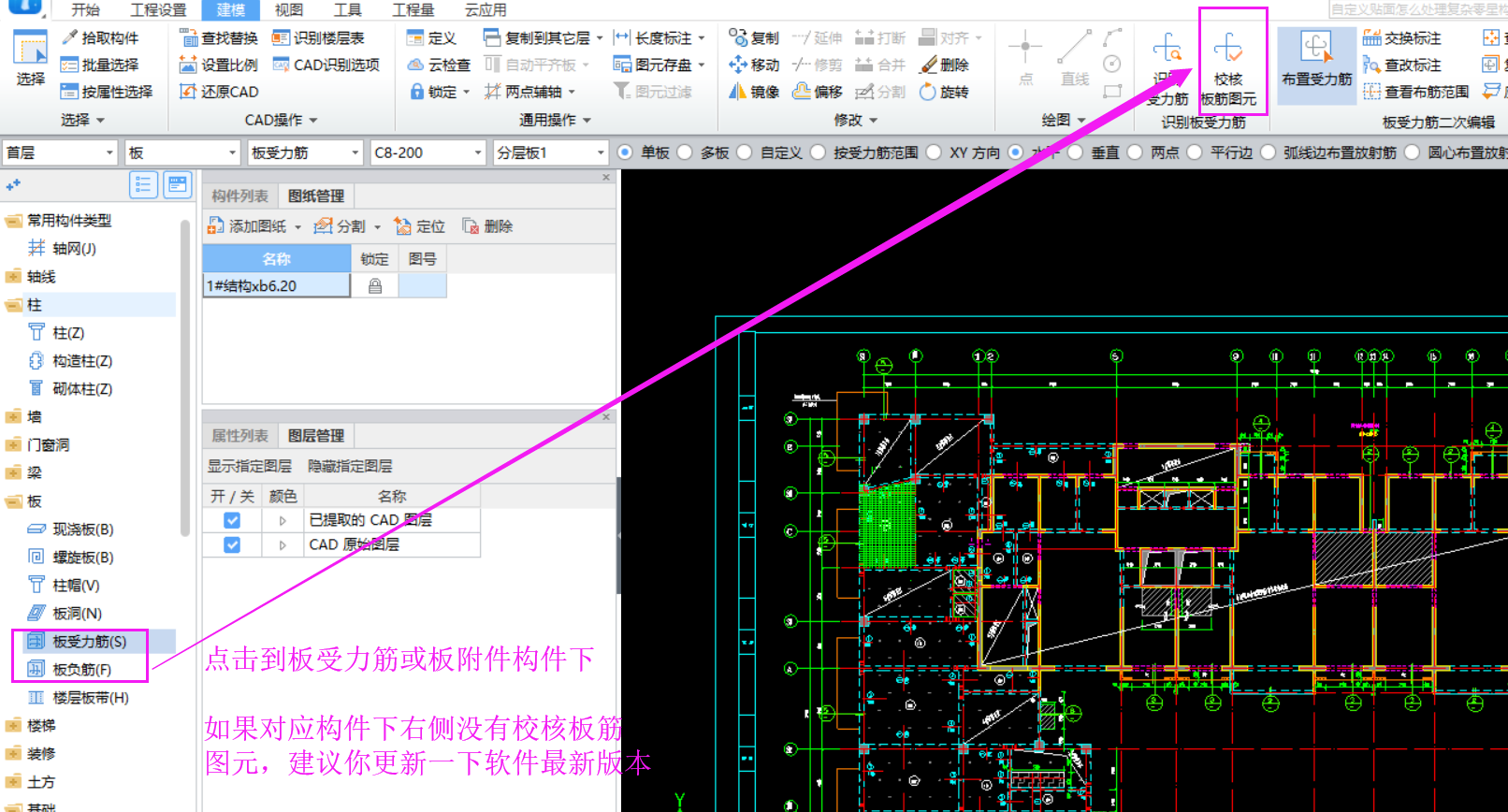Click 删除 in drawing management toolbar
Image resolution: width=1508 pixels, height=812 pixels.
487,226
